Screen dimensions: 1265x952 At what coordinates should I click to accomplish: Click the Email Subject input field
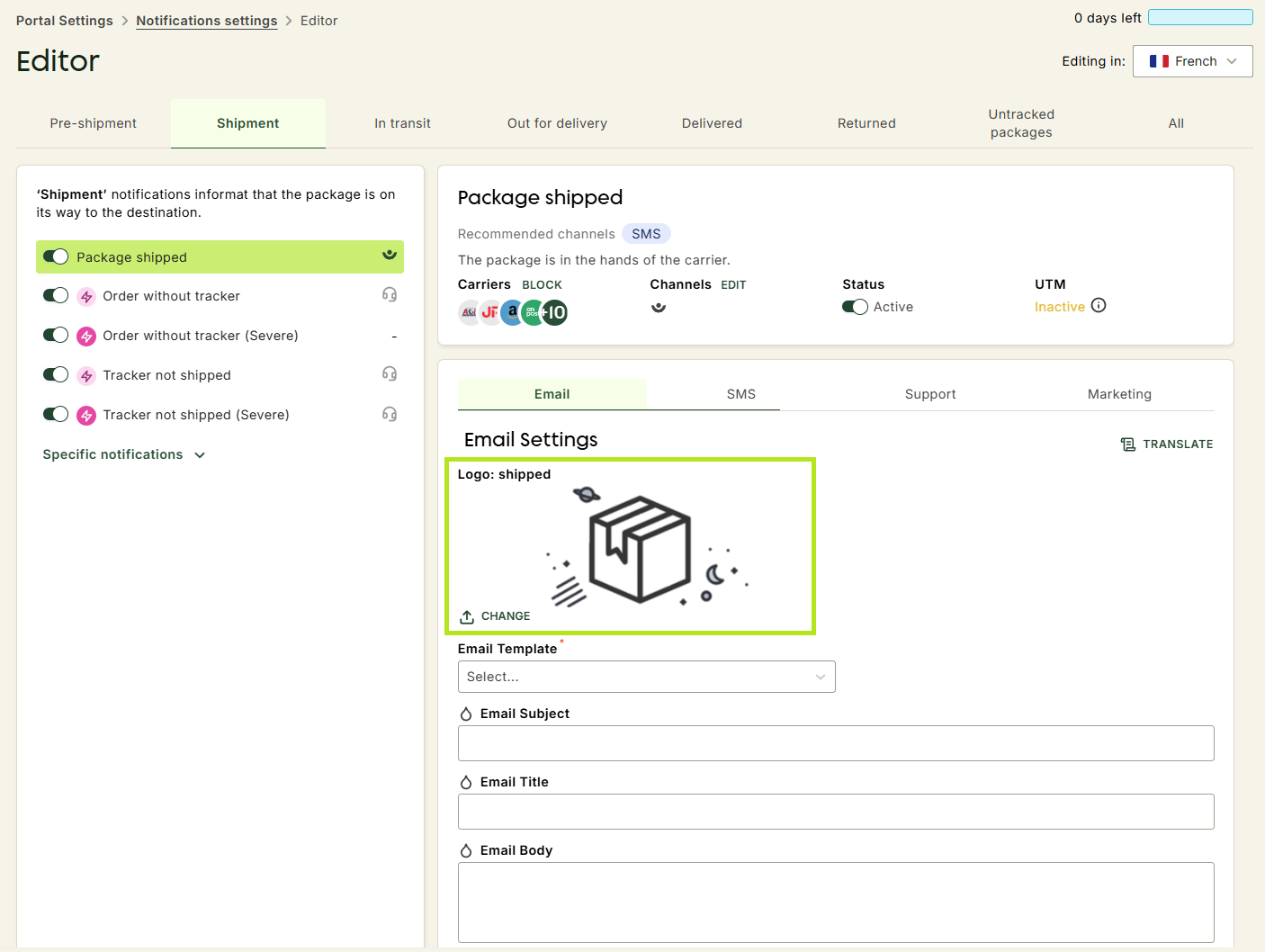836,743
